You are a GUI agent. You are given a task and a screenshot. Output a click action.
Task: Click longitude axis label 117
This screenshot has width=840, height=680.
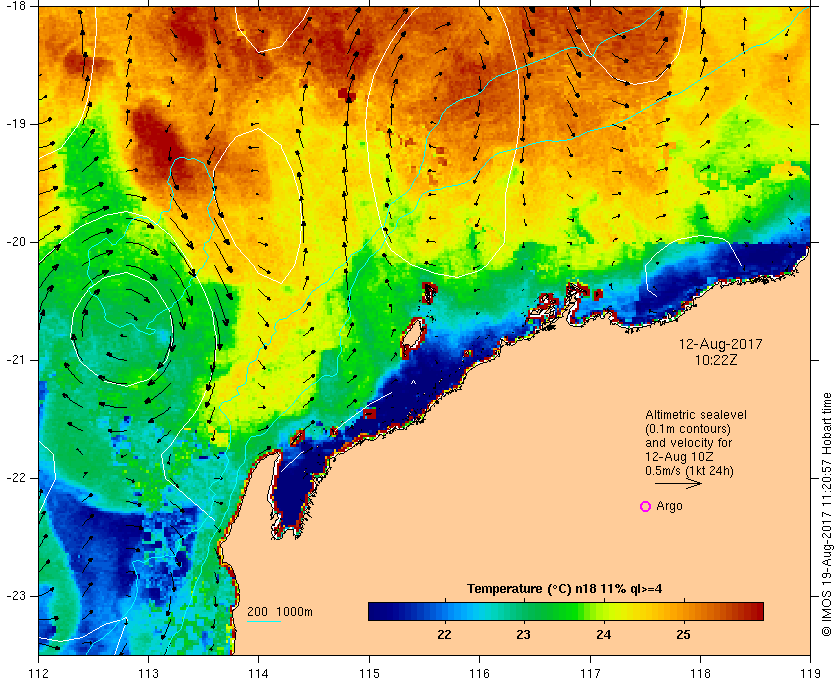590,672
